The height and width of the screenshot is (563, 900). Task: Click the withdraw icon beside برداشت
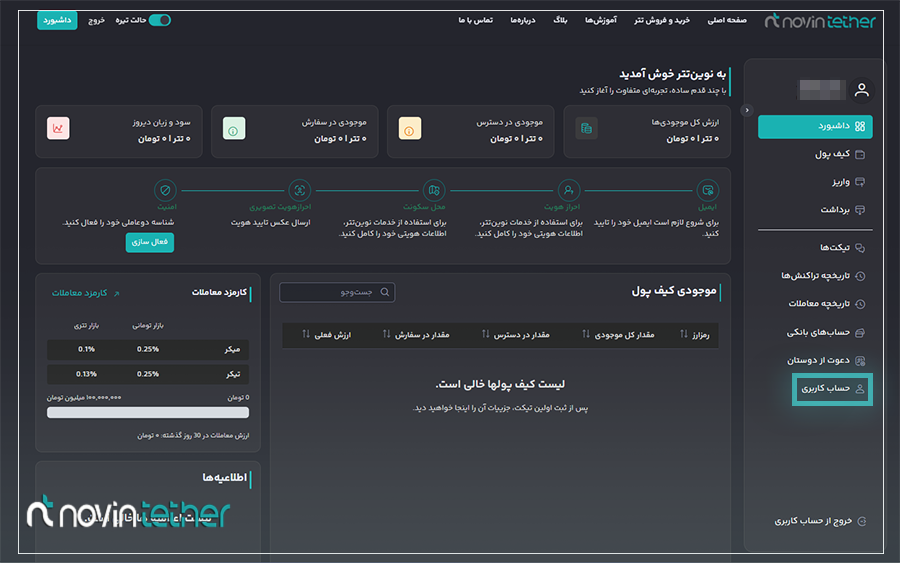(860, 209)
